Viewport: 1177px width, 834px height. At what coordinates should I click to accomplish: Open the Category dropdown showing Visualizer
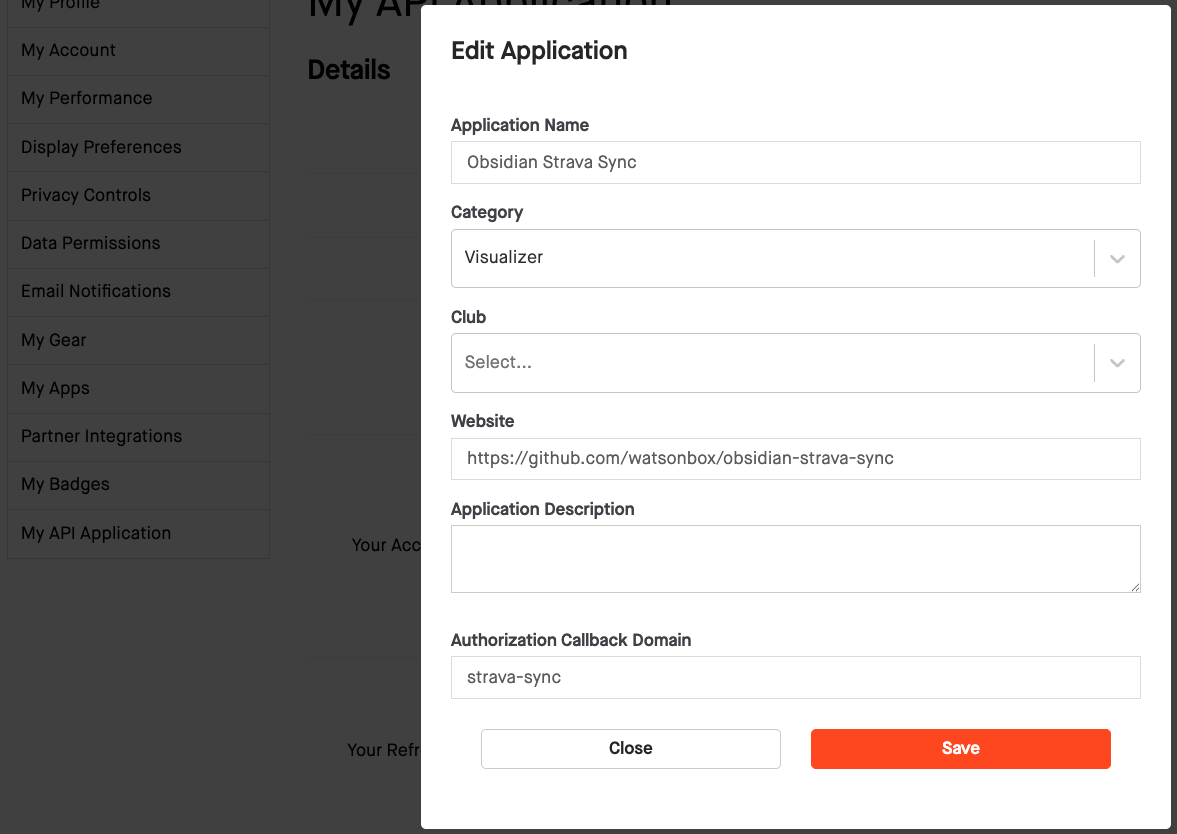tap(796, 258)
